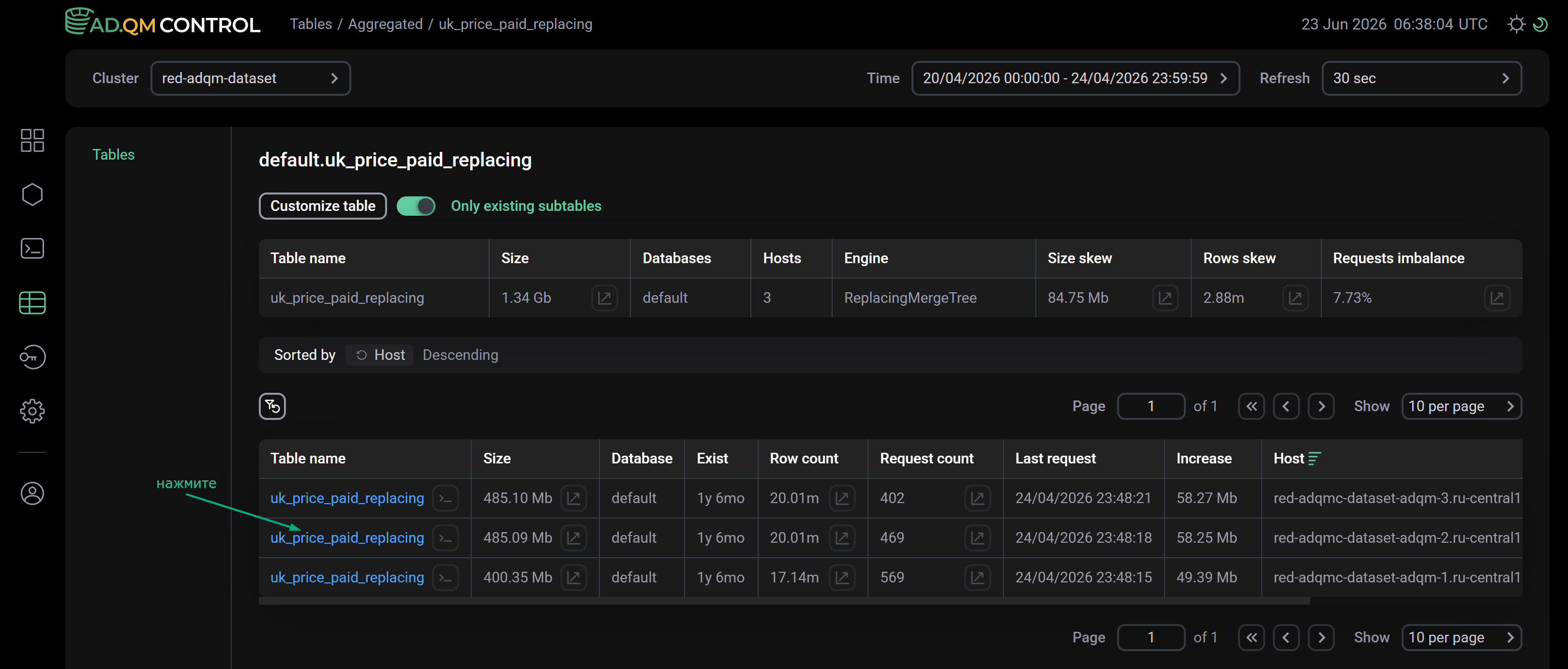The image size is (1568, 669).
Task: Open the SQL console icon in sidebar
Action: point(32,248)
